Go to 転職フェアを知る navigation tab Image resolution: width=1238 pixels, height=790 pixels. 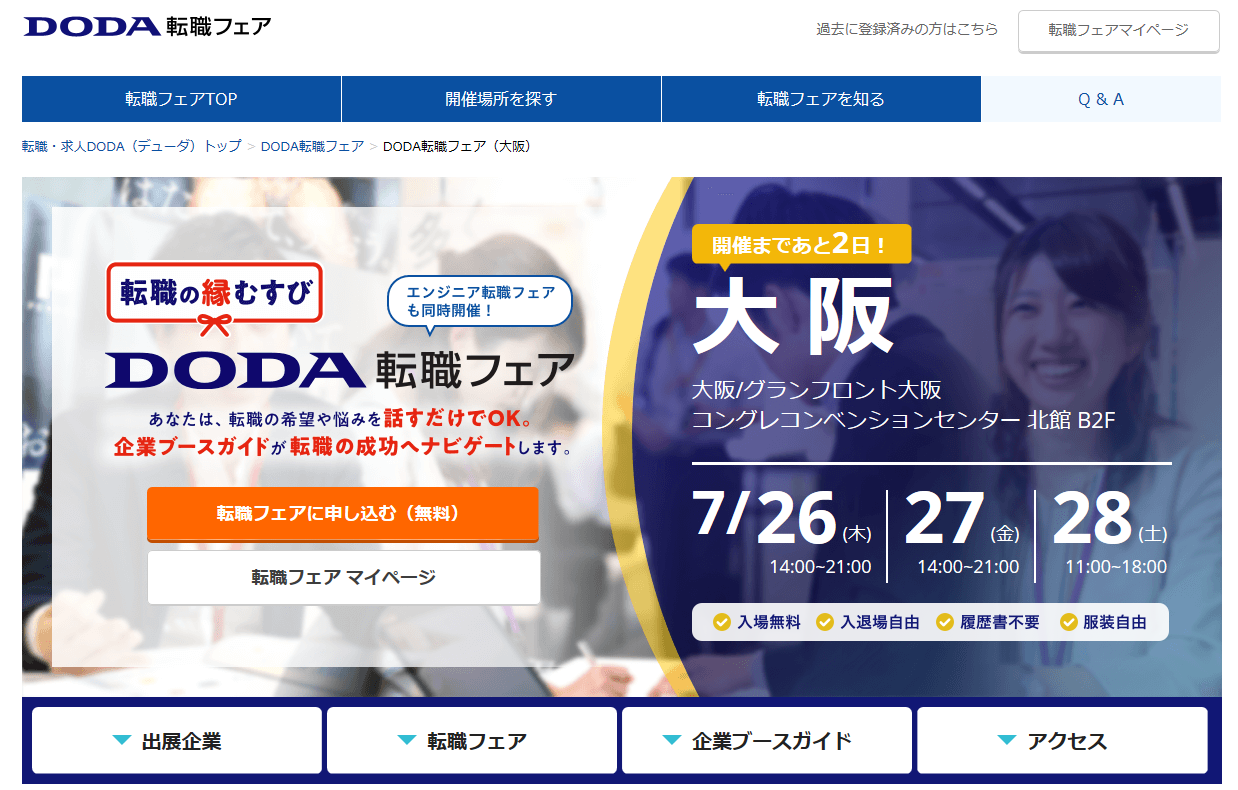coord(821,99)
